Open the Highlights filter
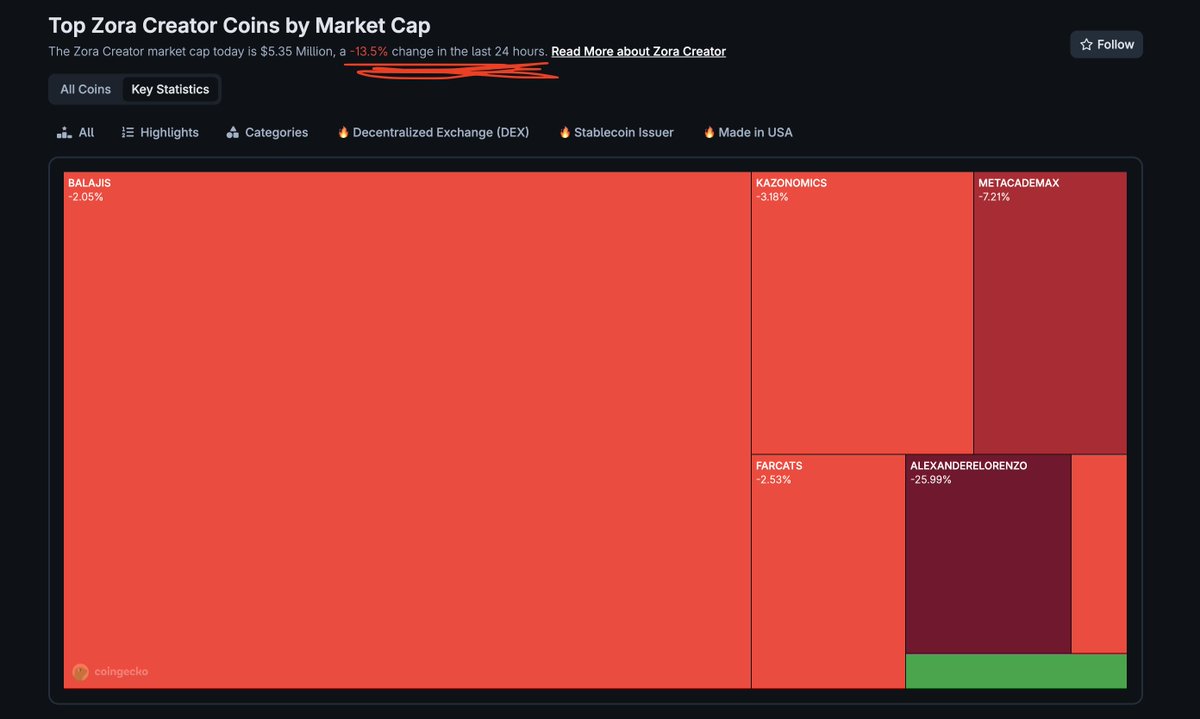 click(160, 132)
